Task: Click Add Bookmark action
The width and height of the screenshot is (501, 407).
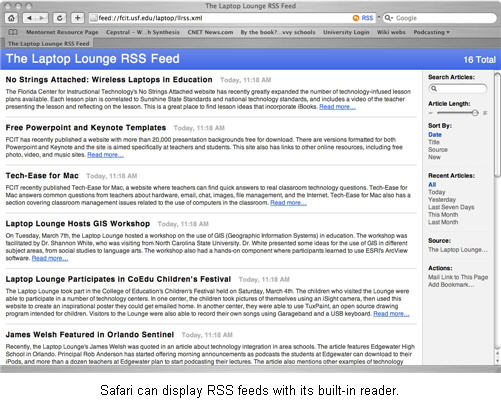Action: point(451,285)
